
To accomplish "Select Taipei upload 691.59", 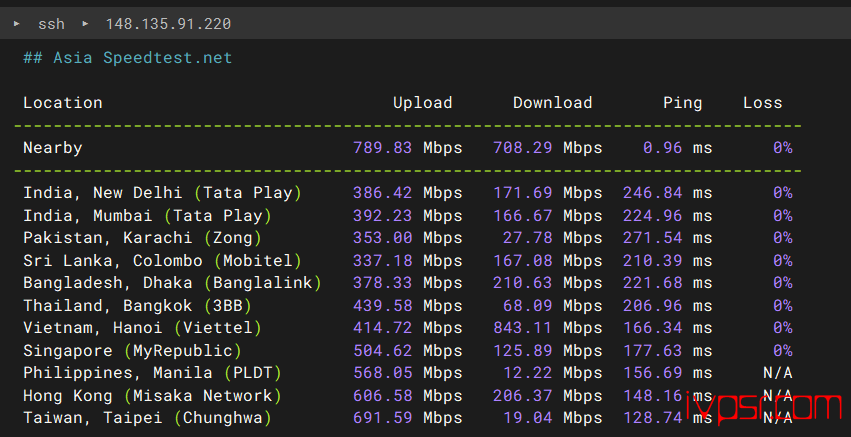I will [x=383, y=418].
